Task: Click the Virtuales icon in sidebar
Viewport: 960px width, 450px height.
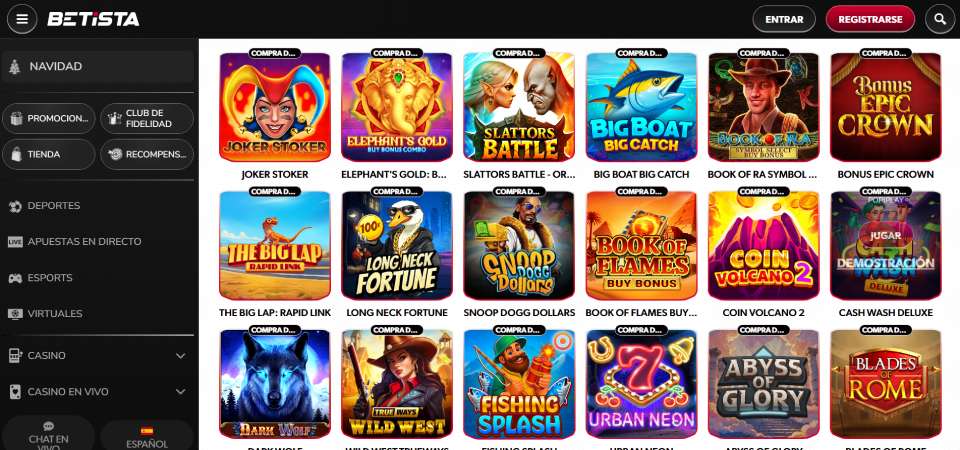Action: point(15,313)
